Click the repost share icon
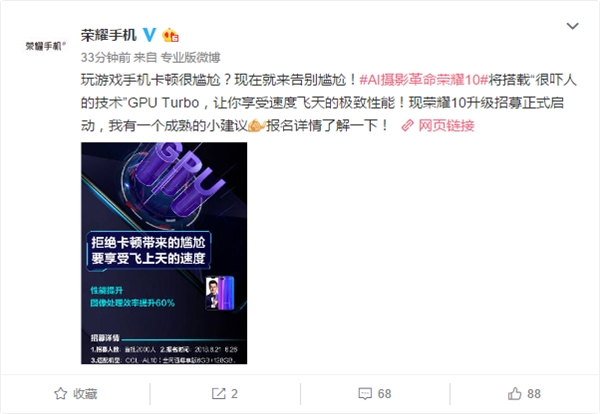Screen dimensions: 600x414 (218, 394)
